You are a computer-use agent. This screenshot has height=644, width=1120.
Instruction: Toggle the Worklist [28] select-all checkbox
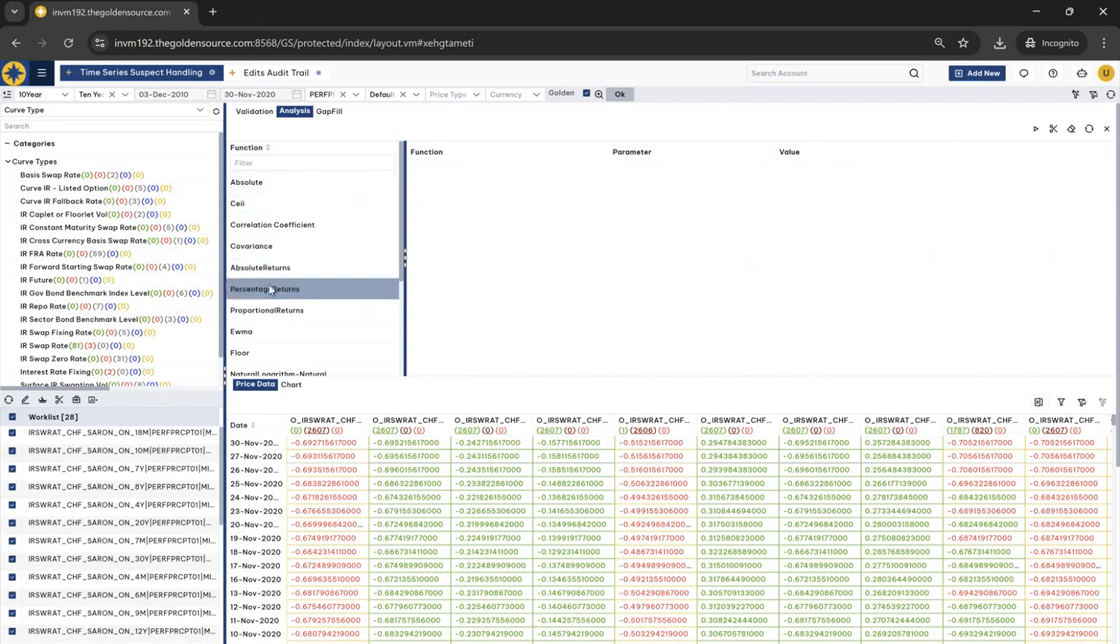pos(12,416)
